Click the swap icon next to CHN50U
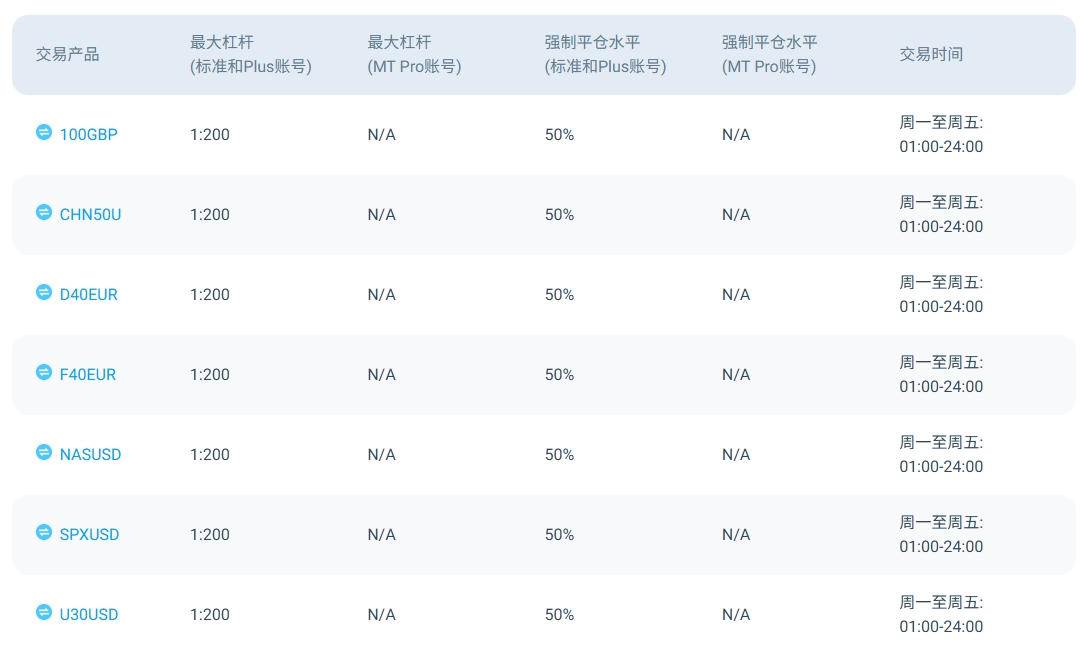 click(x=44, y=212)
